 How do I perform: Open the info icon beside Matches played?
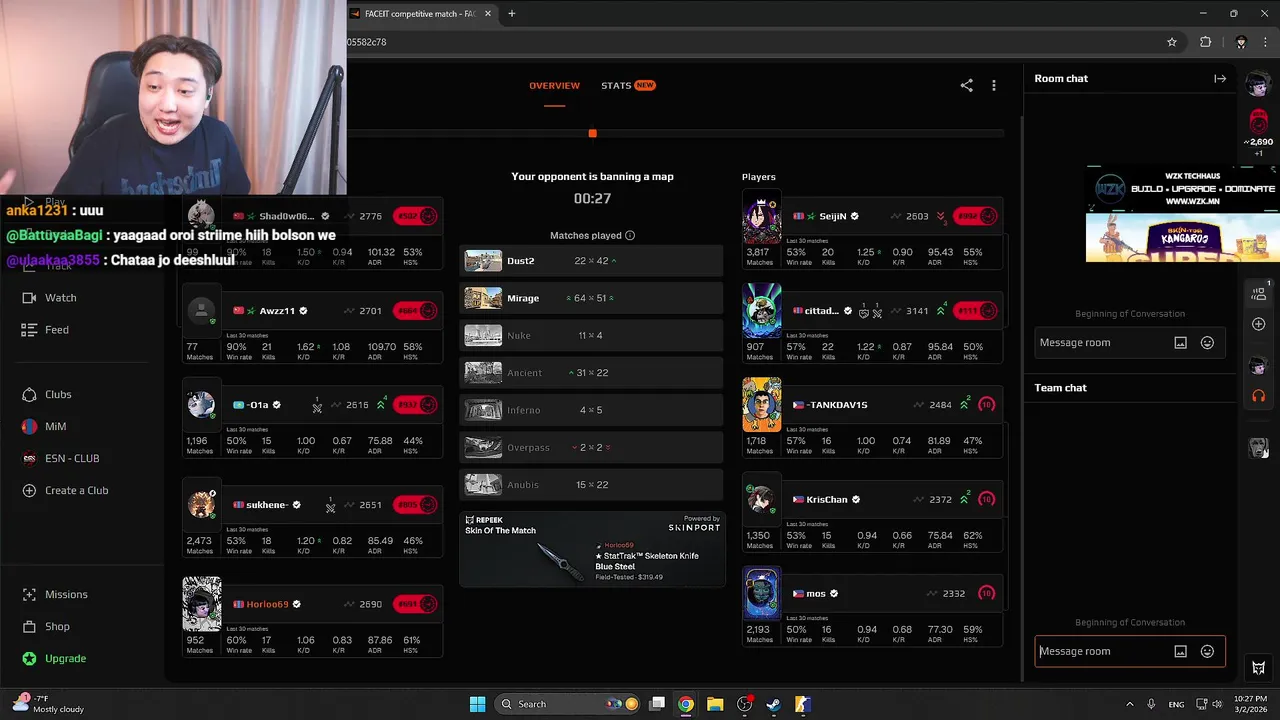tap(630, 236)
